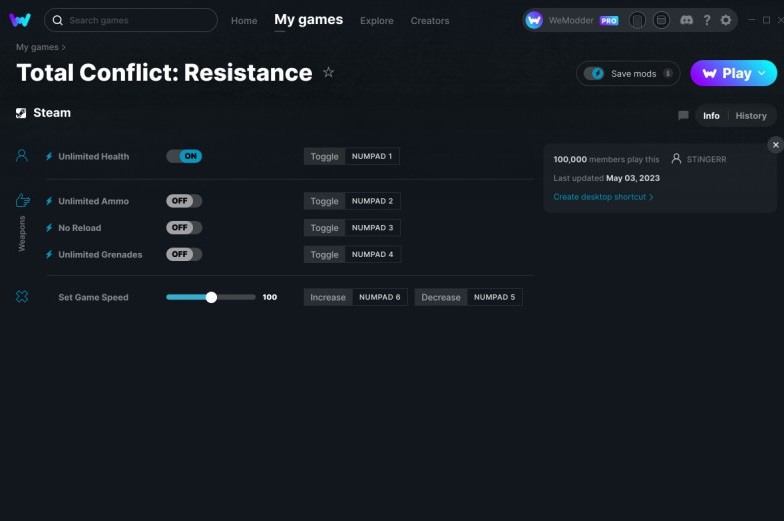Click the Total Conflict: Resistance title
Screen dimensions: 784x521
[164, 72]
